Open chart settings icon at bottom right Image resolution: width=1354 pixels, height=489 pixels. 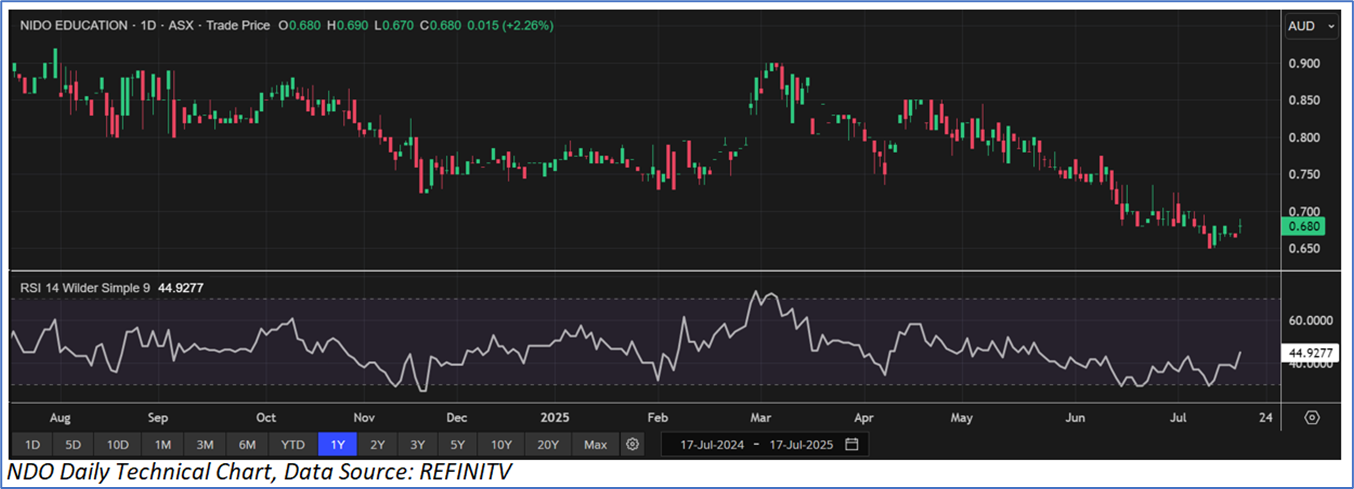(x=1312, y=417)
